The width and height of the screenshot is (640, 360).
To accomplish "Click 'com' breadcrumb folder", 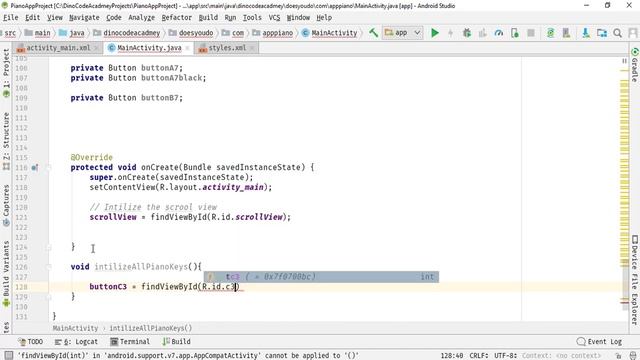I will [233, 33].
